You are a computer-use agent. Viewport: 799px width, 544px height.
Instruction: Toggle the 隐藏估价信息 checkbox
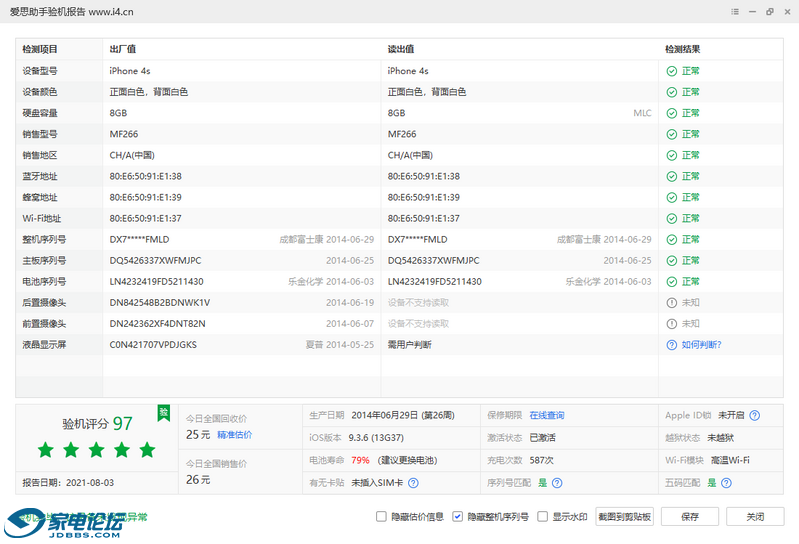(x=381, y=516)
